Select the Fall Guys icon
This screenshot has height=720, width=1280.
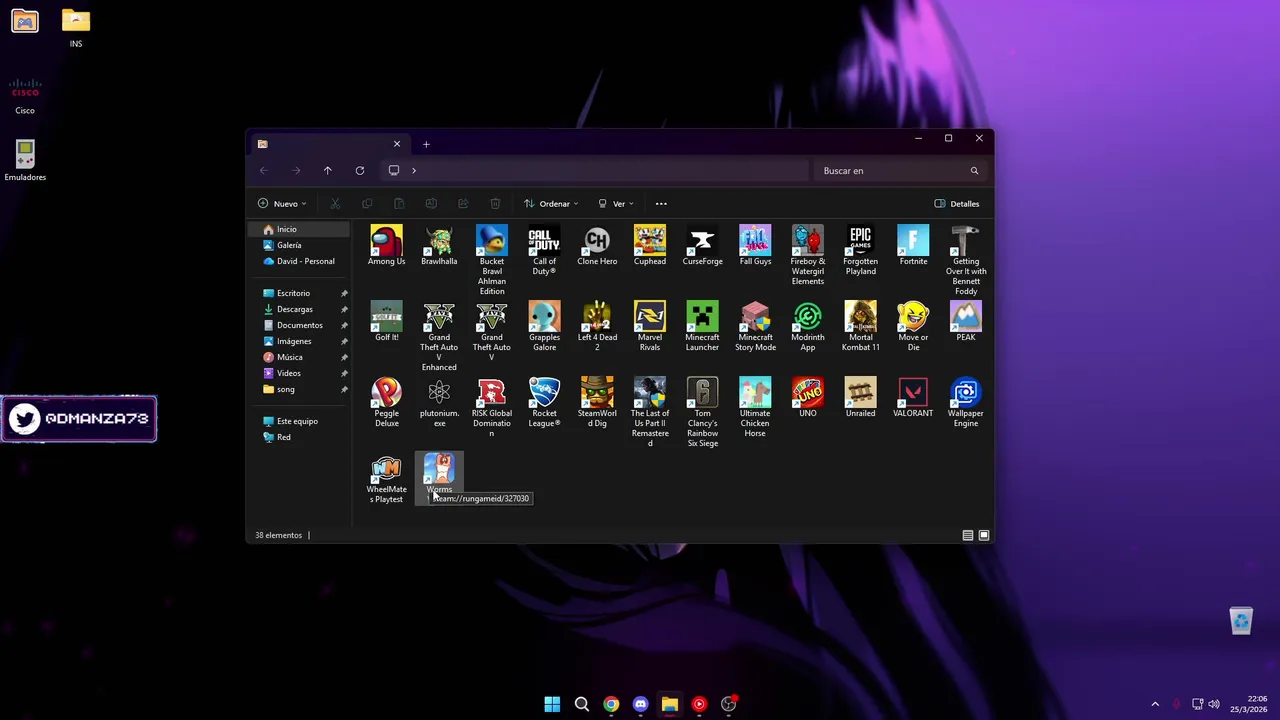[755, 246]
